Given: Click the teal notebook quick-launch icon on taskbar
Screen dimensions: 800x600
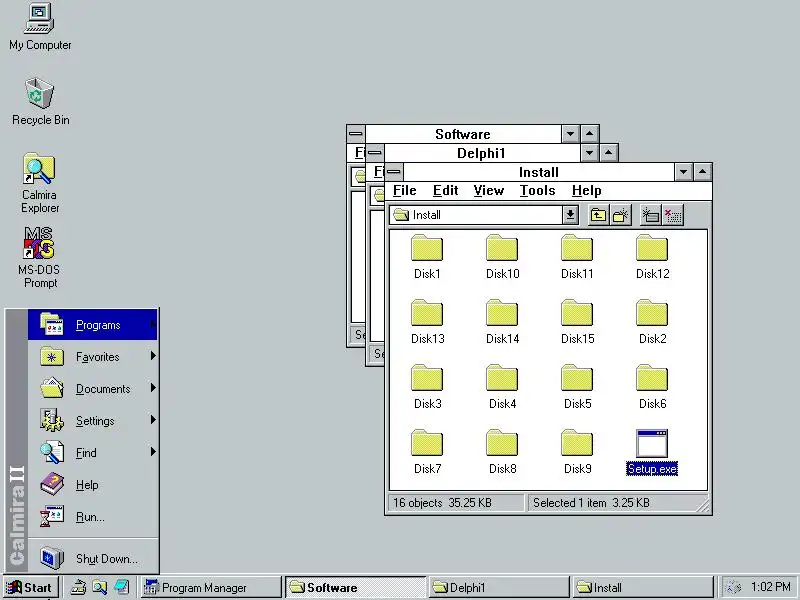Looking at the screenshot, I should click(121, 587).
